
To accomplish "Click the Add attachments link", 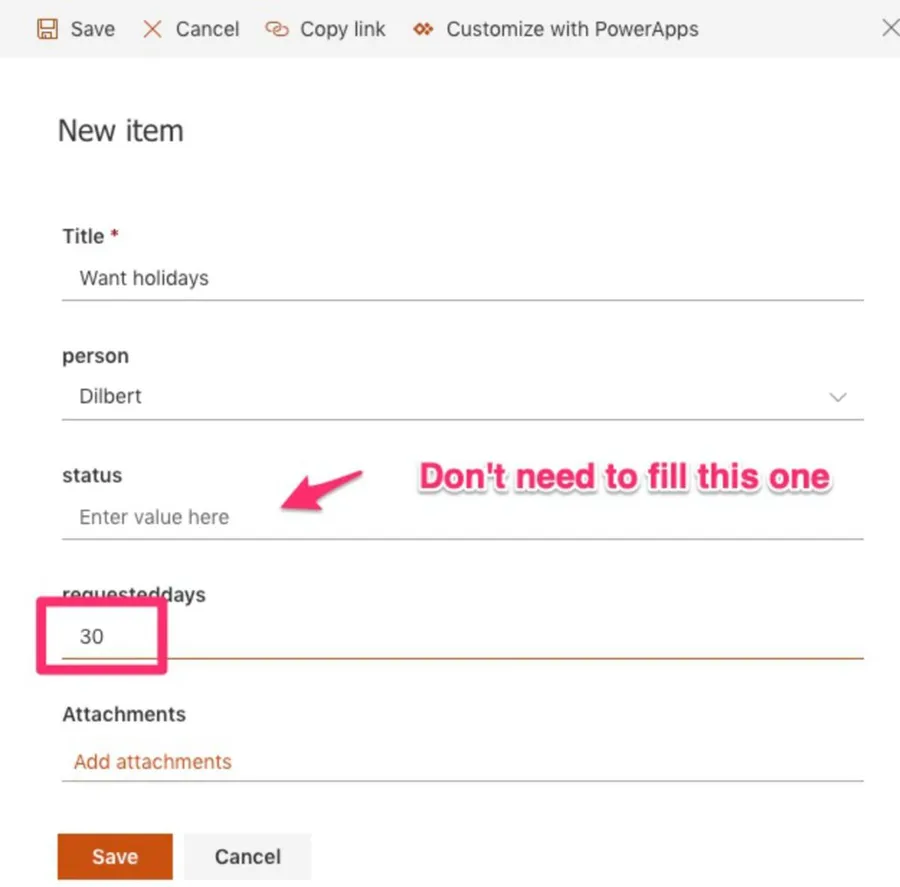I will tap(153, 762).
